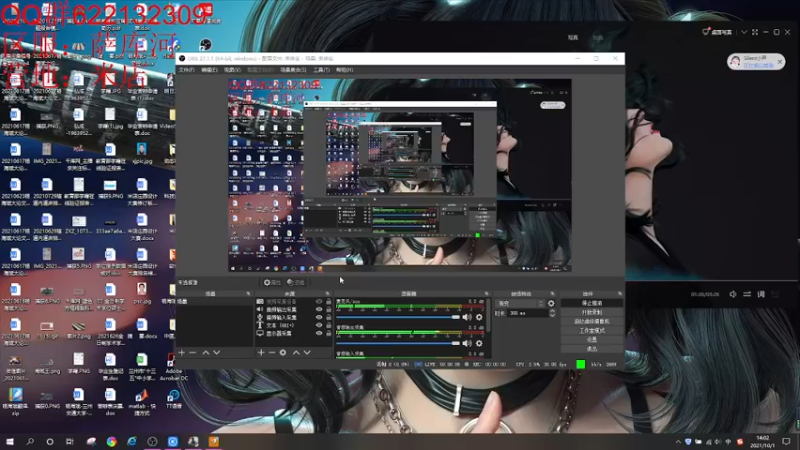Increase transition duration with up stepper
Viewport: 800px width, 450px height.
552,311
